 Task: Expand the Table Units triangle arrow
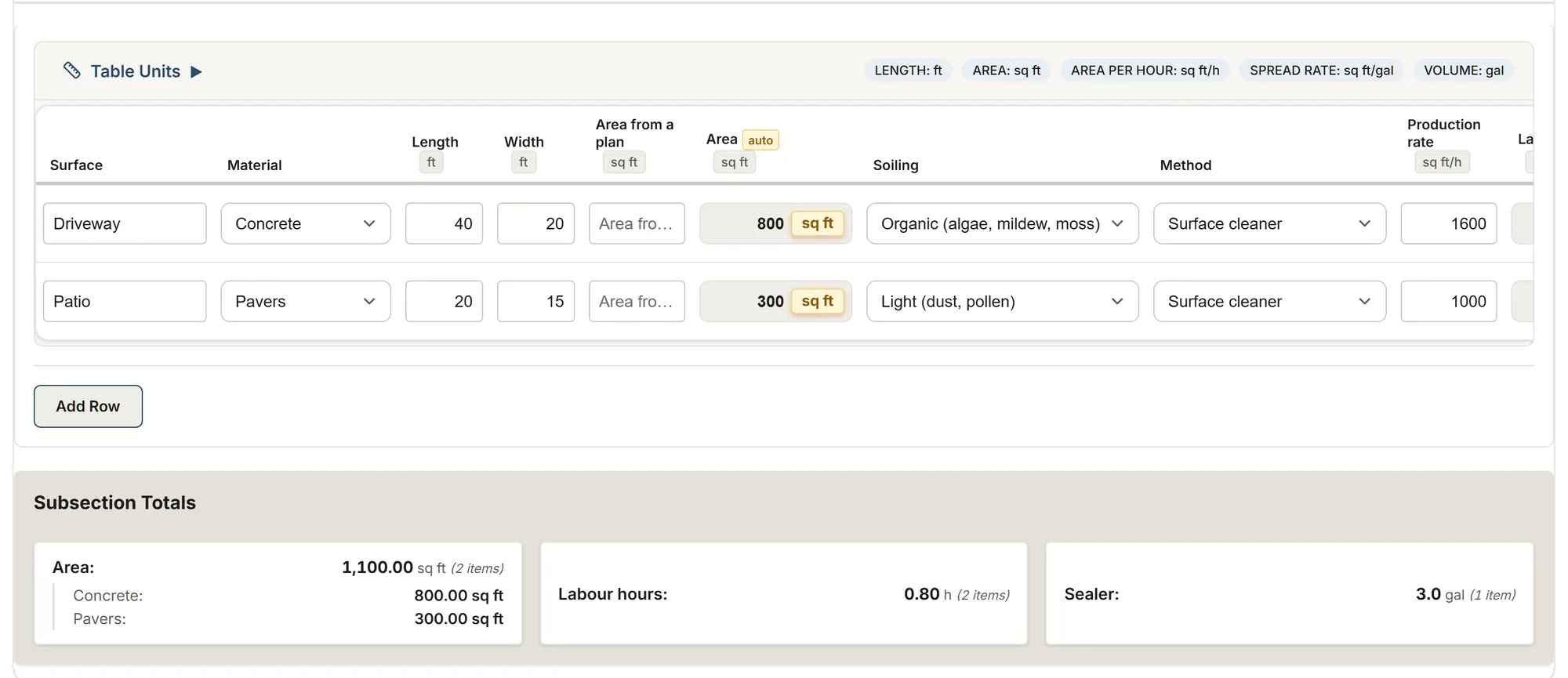pos(197,71)
